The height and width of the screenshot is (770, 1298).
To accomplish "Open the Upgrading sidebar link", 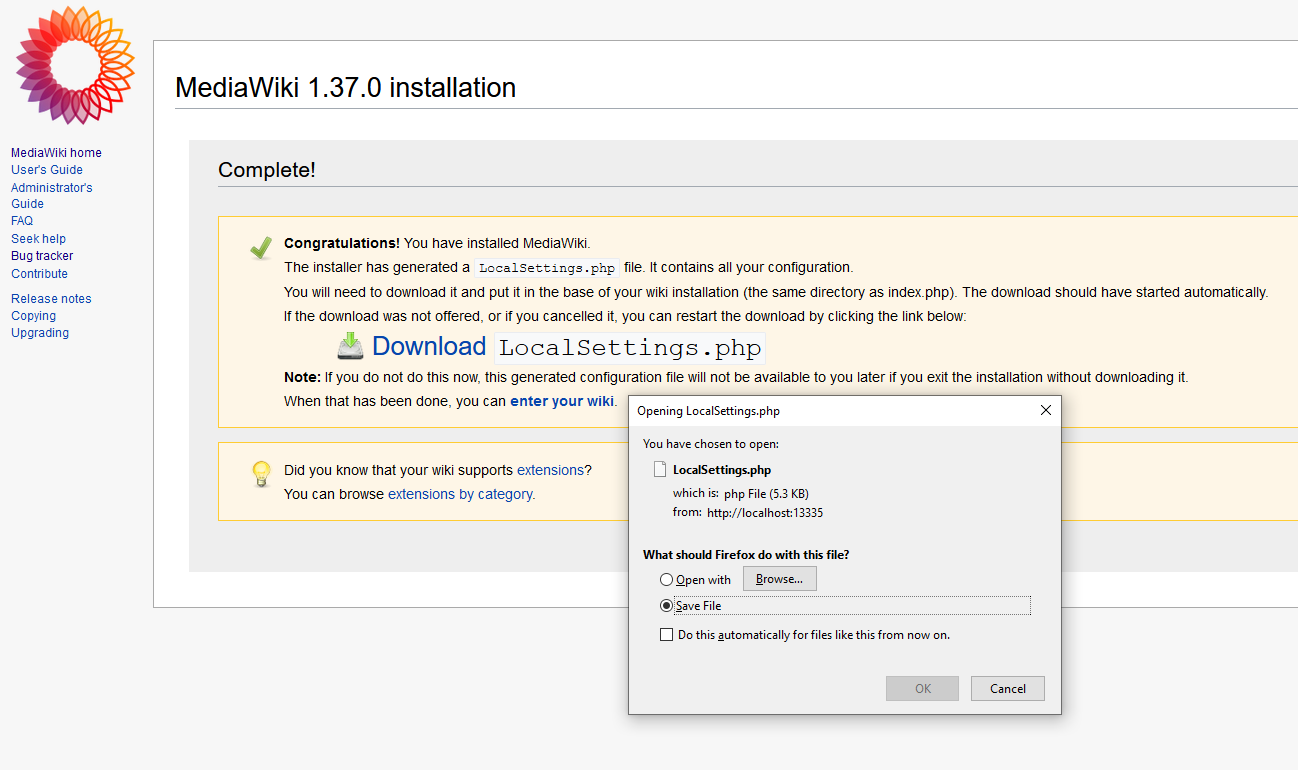I will 40,333.
